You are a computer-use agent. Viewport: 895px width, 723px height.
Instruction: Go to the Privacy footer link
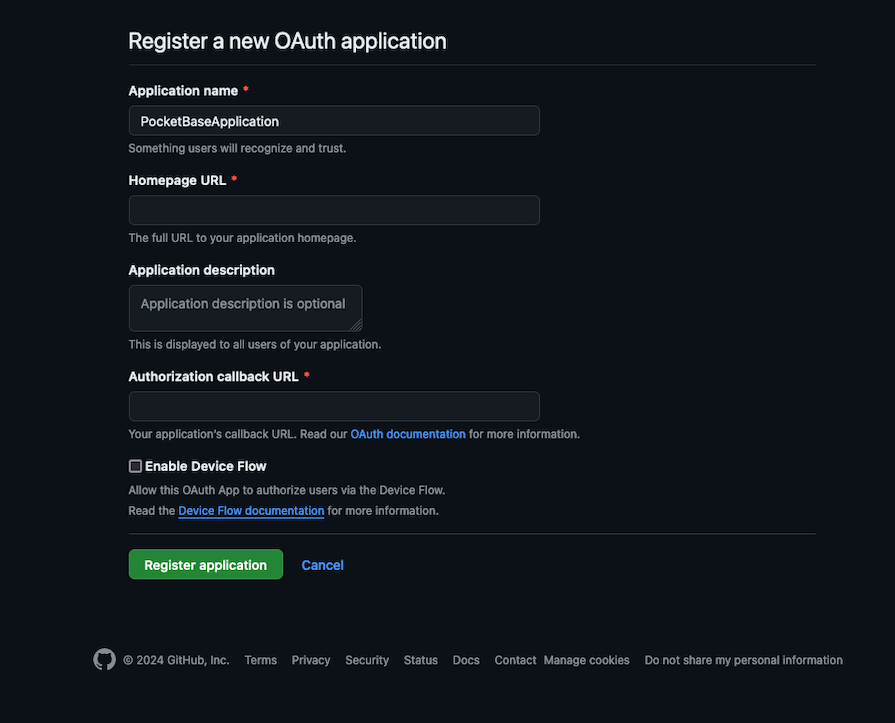[x=311, y=660]
